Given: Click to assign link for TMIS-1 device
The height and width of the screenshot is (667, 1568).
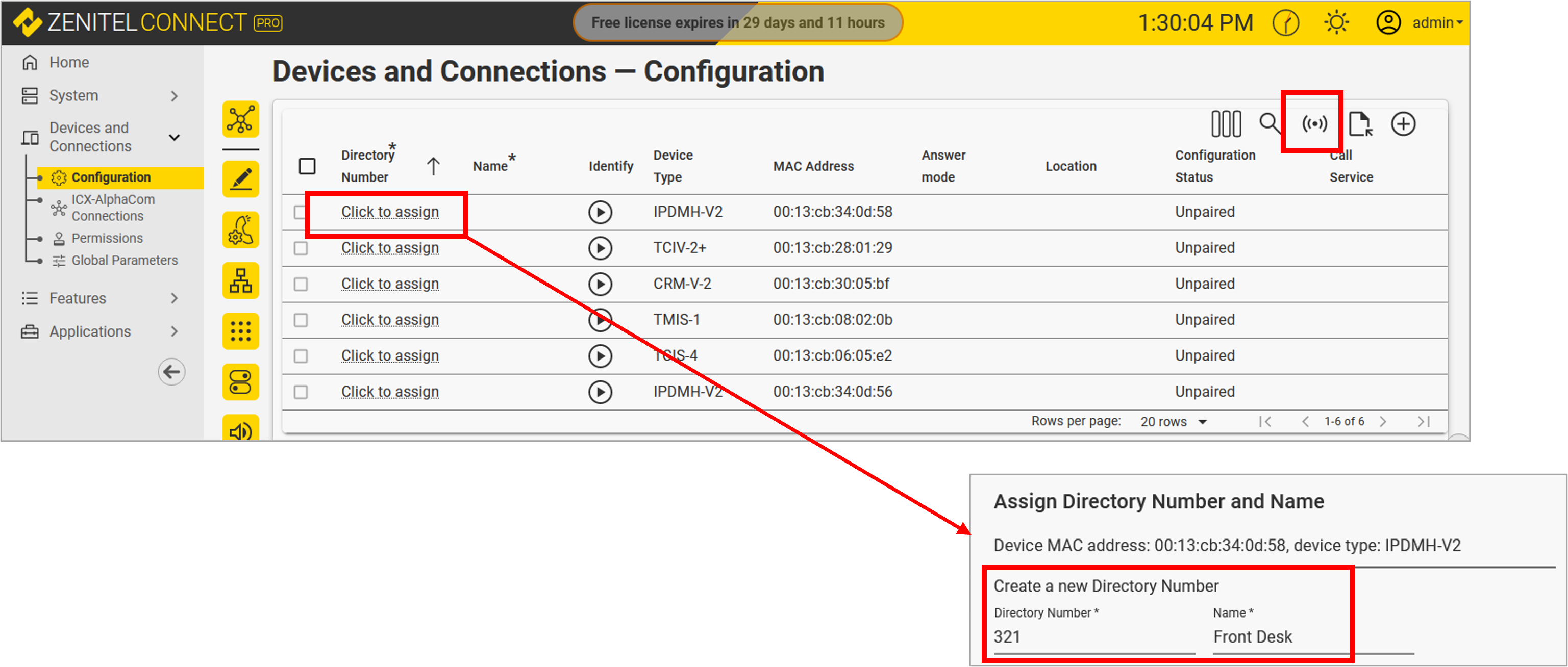Looking at the screenshot, I should (x=389, y=320).
